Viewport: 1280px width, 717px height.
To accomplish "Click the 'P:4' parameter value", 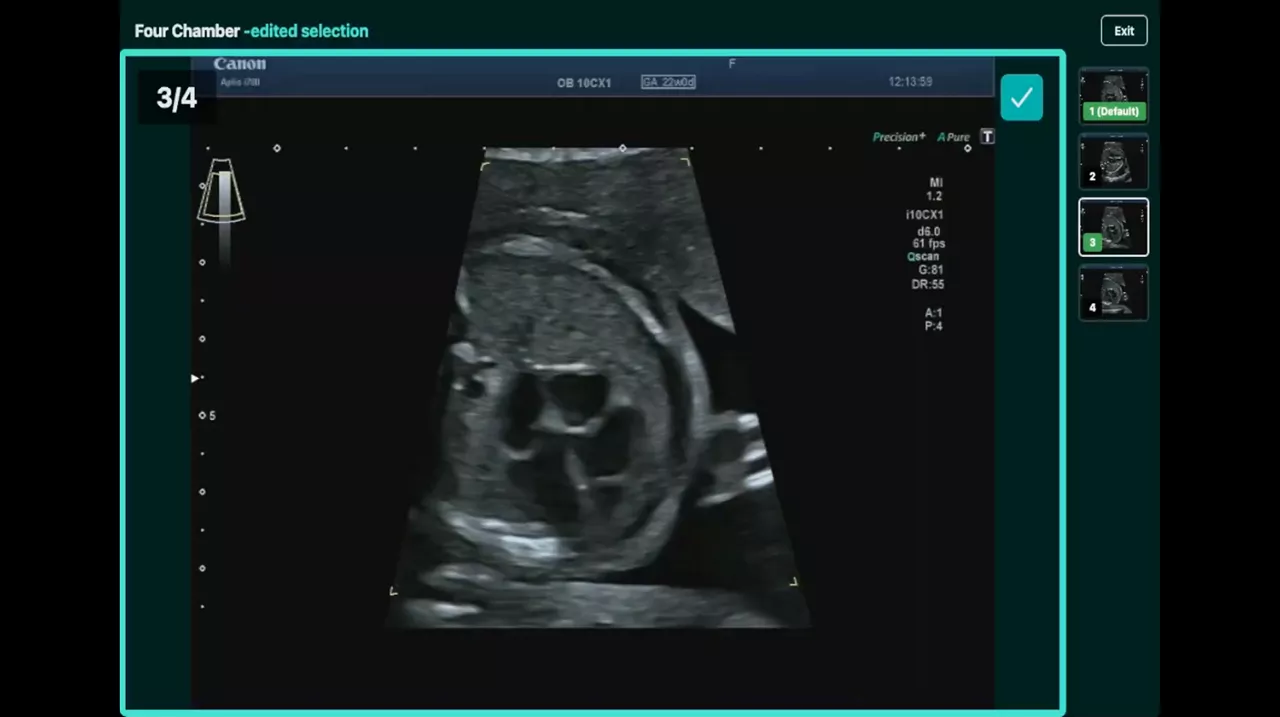I will point(934,326).
